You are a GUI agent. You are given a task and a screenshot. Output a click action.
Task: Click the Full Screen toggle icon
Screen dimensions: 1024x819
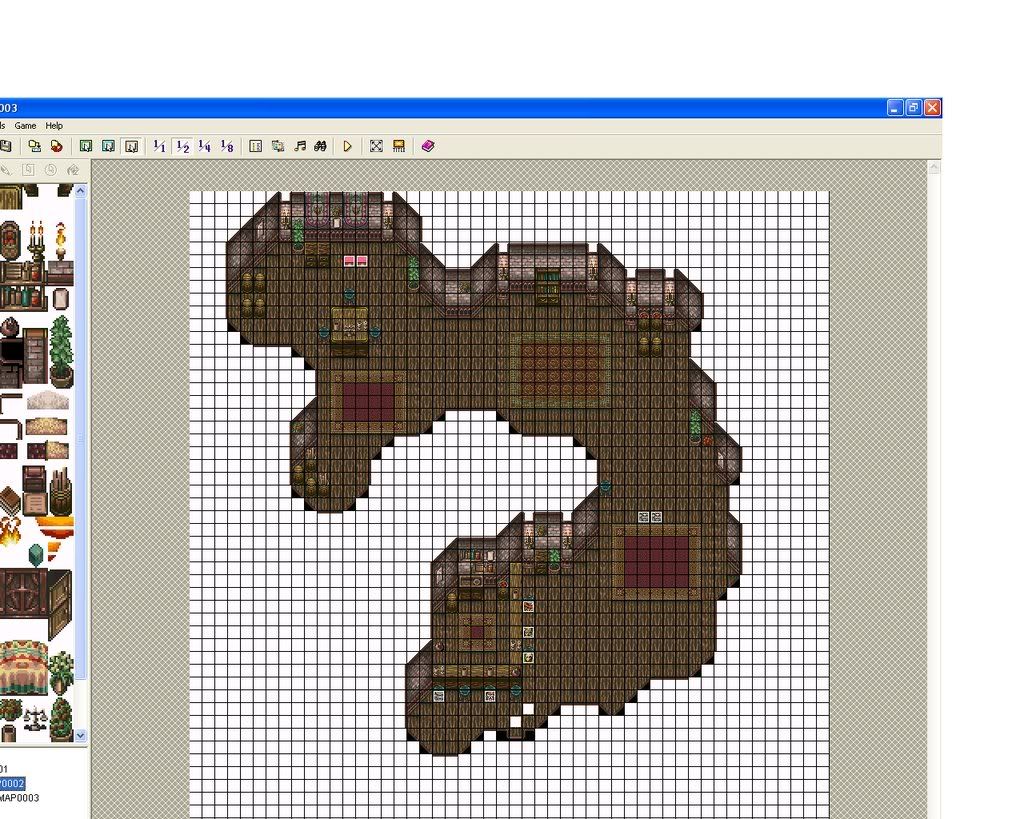coord(376,146)
